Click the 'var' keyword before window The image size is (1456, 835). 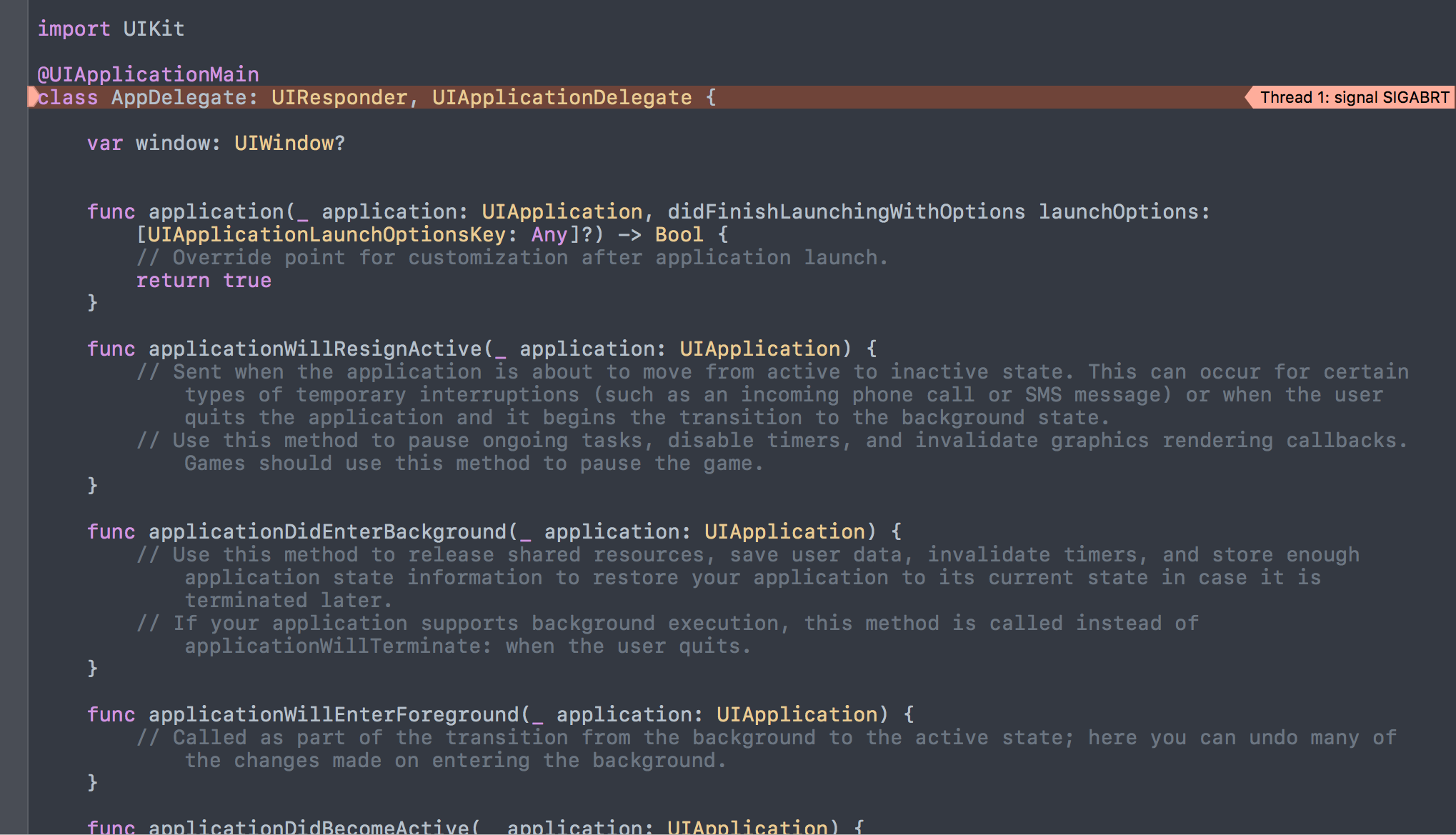(105, 143)
